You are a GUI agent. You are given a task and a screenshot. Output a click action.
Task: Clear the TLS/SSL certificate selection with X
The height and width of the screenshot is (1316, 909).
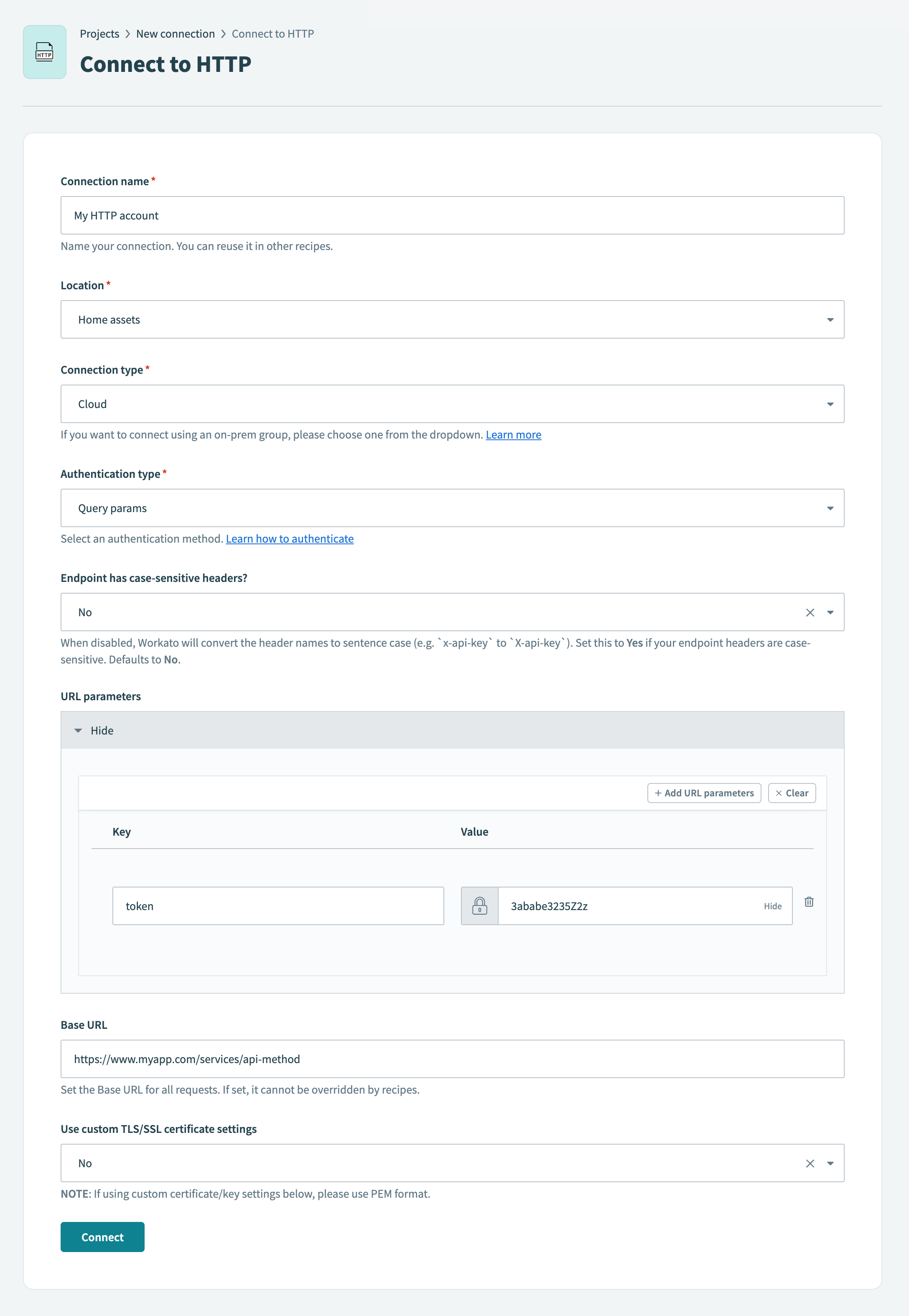(x=810, y=1163)
